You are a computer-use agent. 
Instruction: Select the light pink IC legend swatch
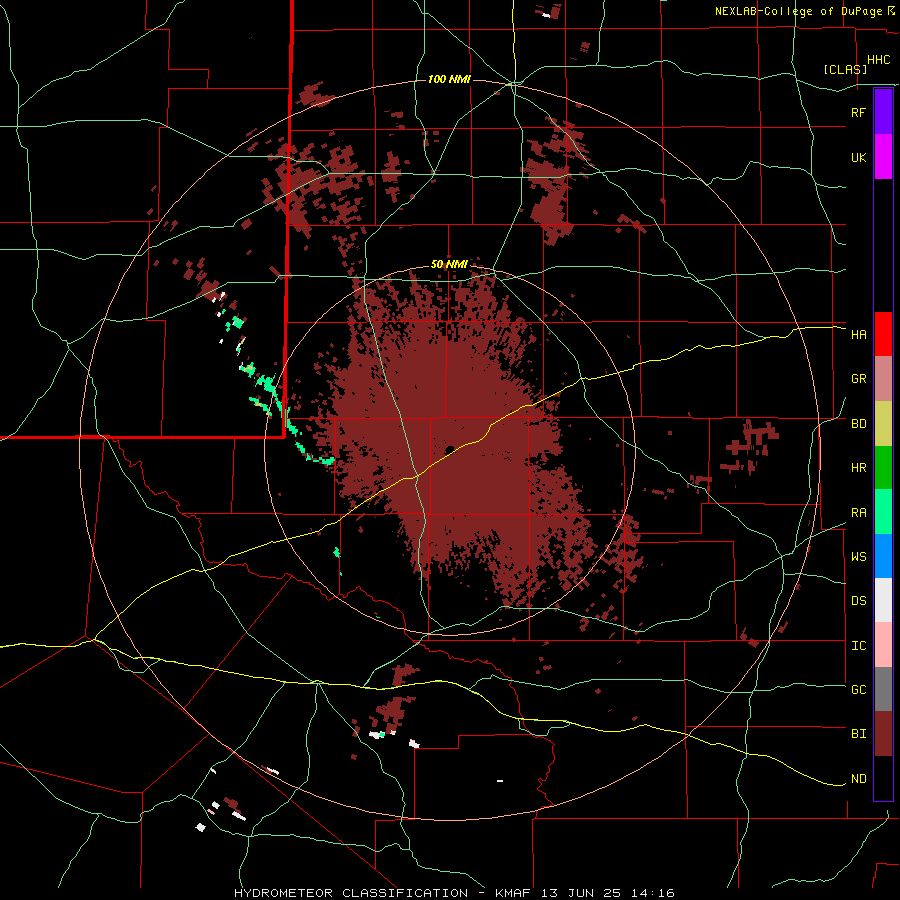pyautogui.click(x=883, y=645)
